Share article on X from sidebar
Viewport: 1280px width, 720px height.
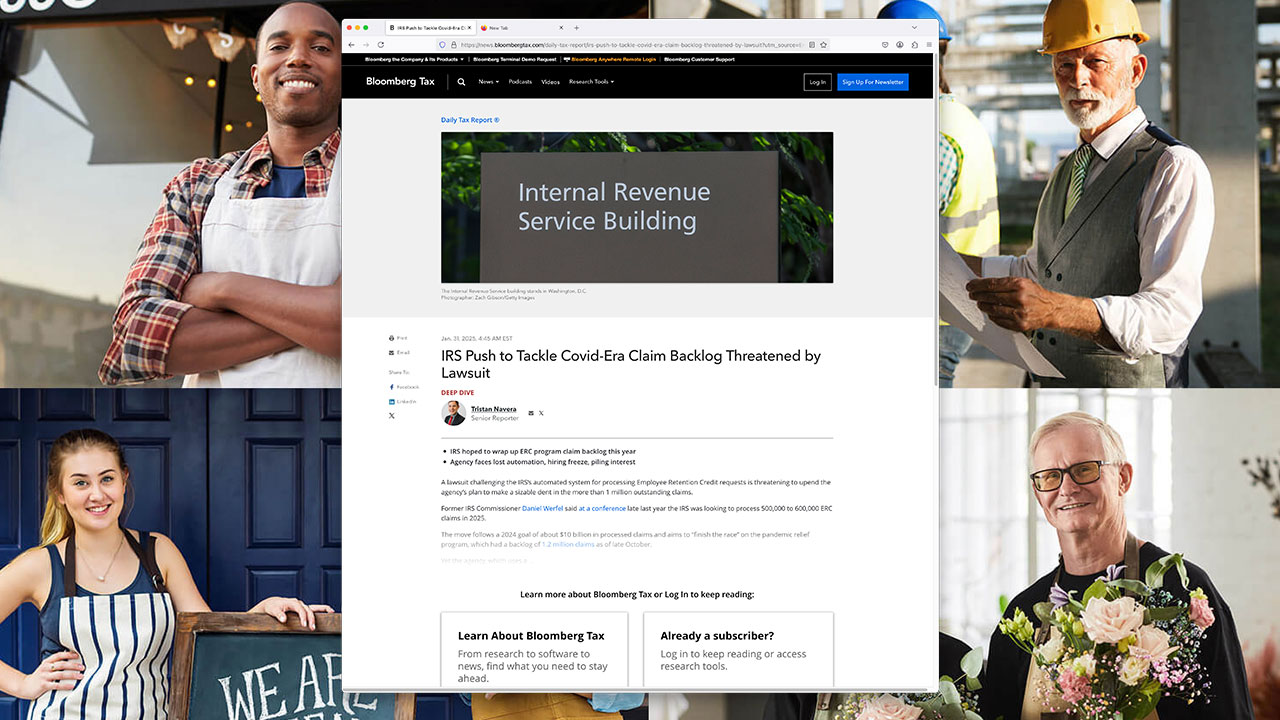[392, 415]
